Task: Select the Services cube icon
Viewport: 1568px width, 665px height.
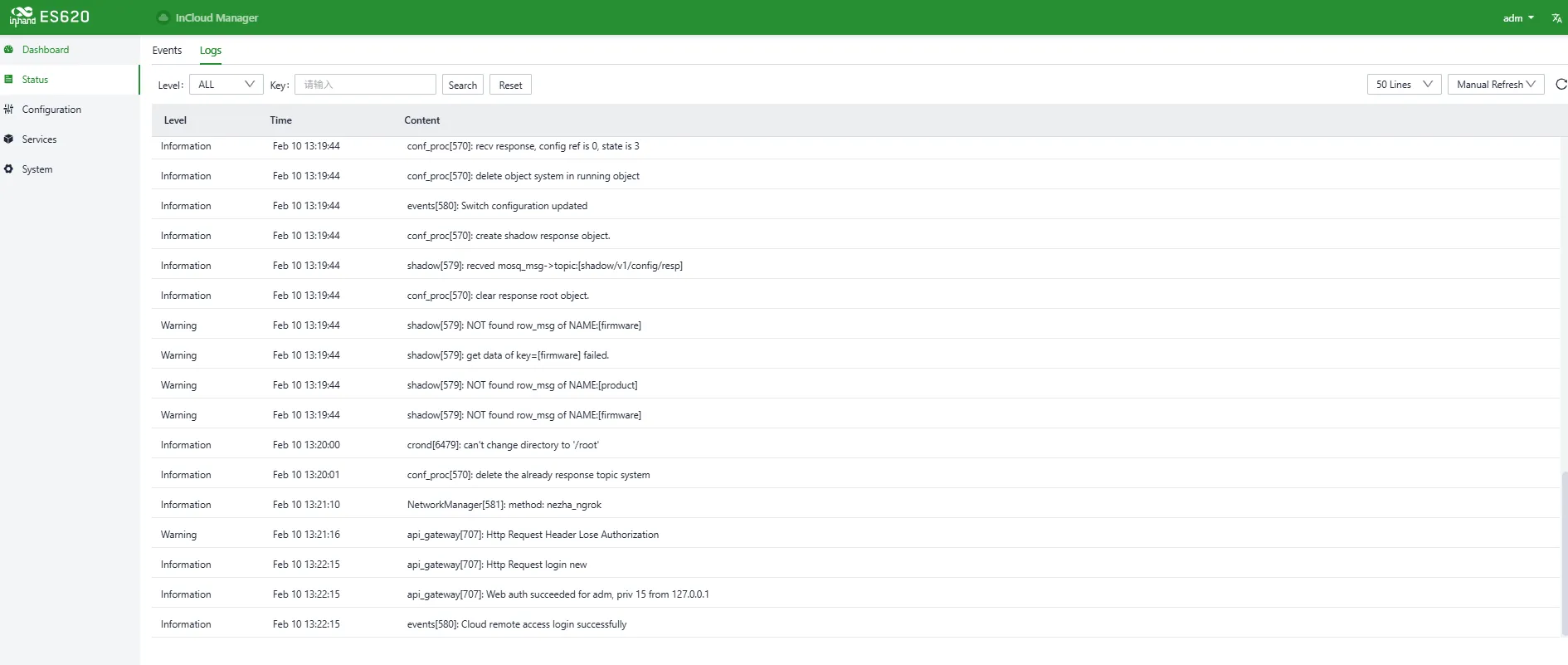Action: click(x=8, y=139)
